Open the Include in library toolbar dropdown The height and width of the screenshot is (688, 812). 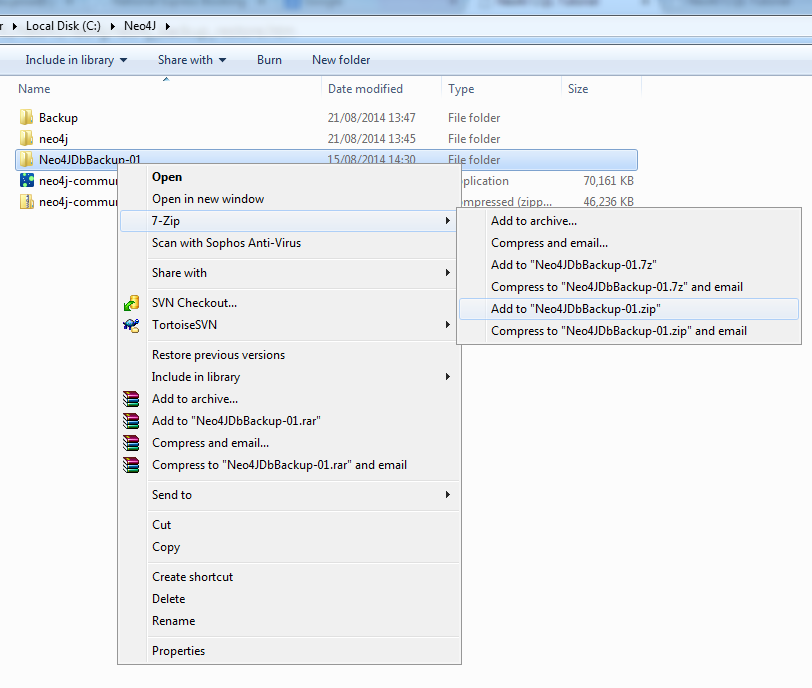click(x=76, y=60)
